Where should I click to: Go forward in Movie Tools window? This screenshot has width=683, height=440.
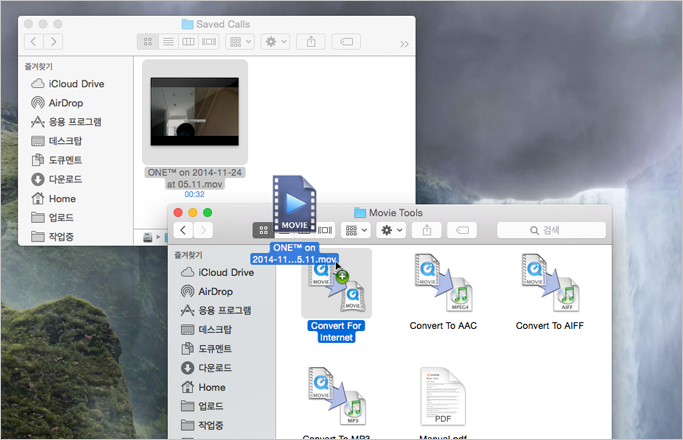203,230
